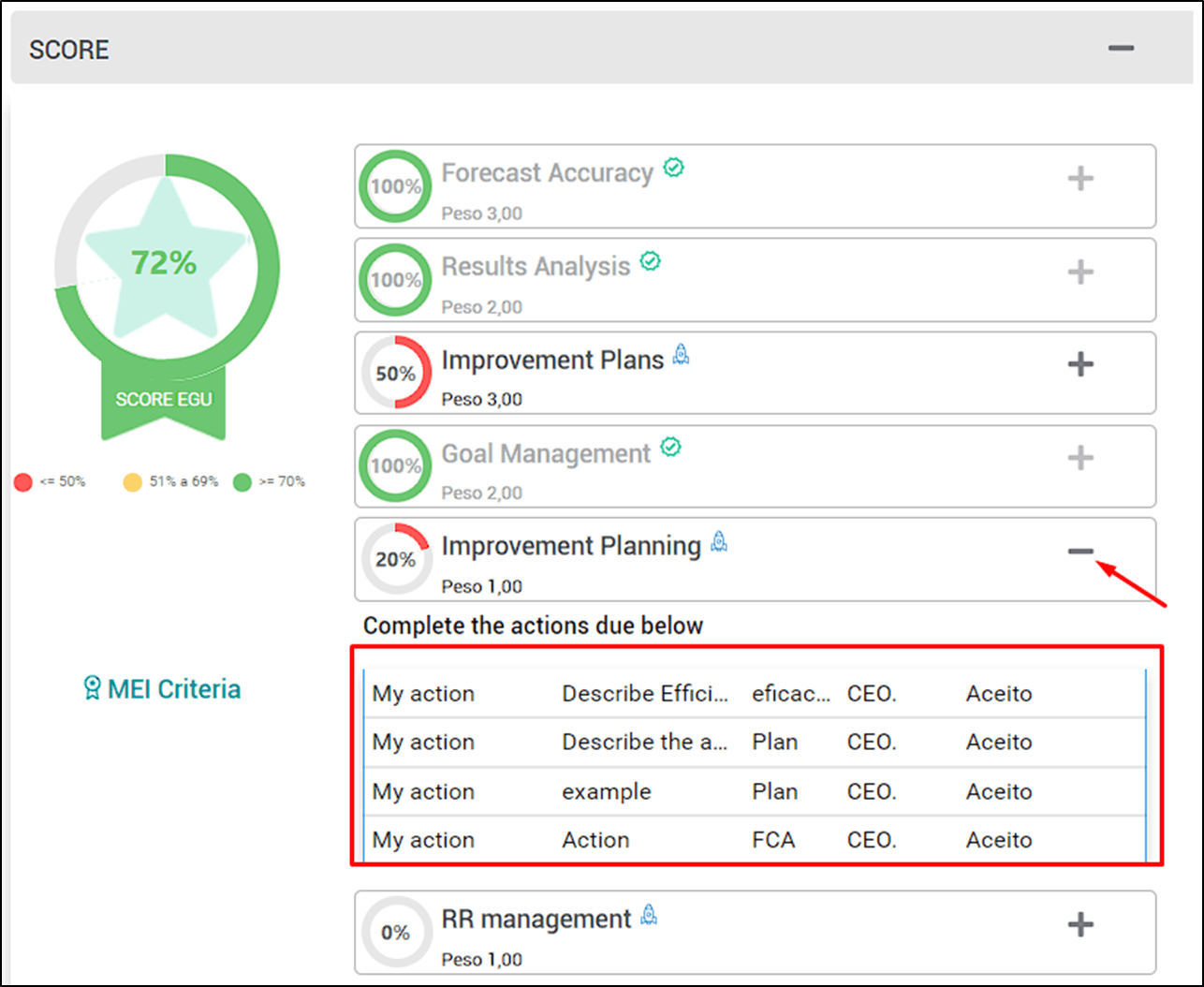Click the Goal Management 100% progress ring
This screenshot has width=1204, height=987.
(395, 465)
